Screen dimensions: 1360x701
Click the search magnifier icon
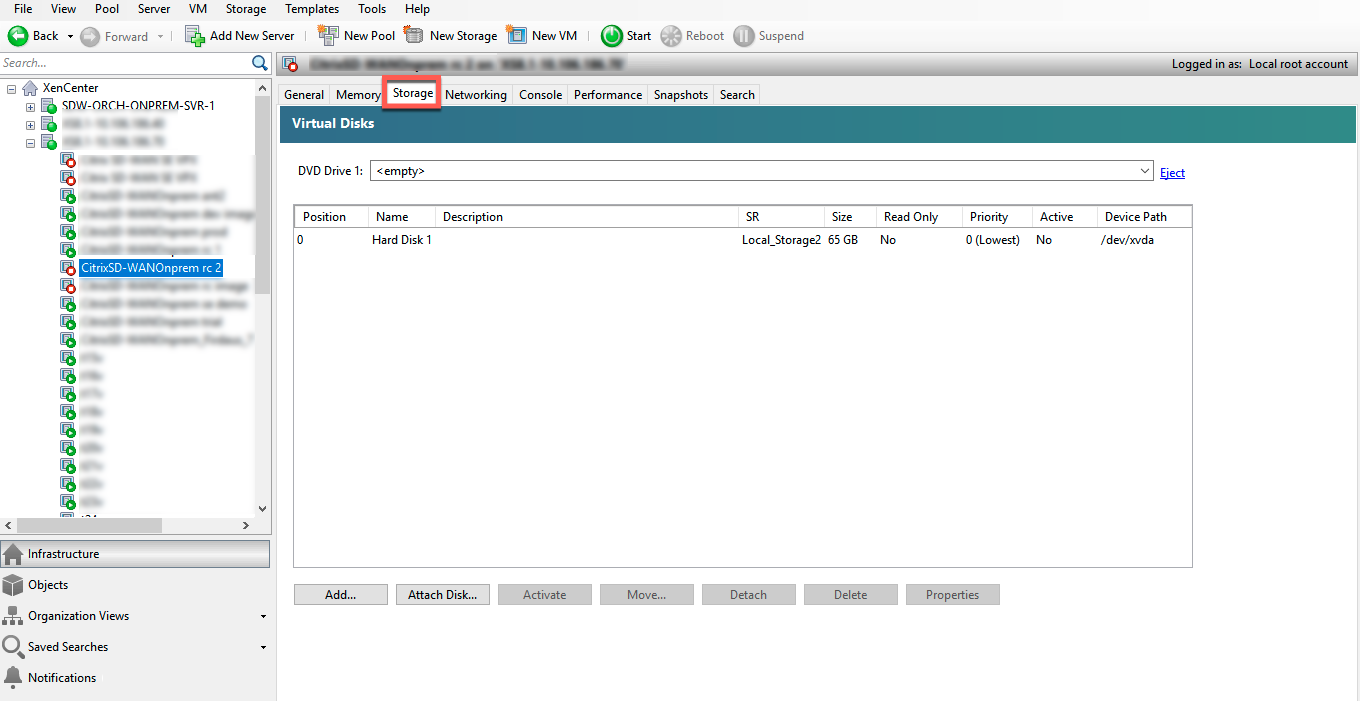pos(260,63)
